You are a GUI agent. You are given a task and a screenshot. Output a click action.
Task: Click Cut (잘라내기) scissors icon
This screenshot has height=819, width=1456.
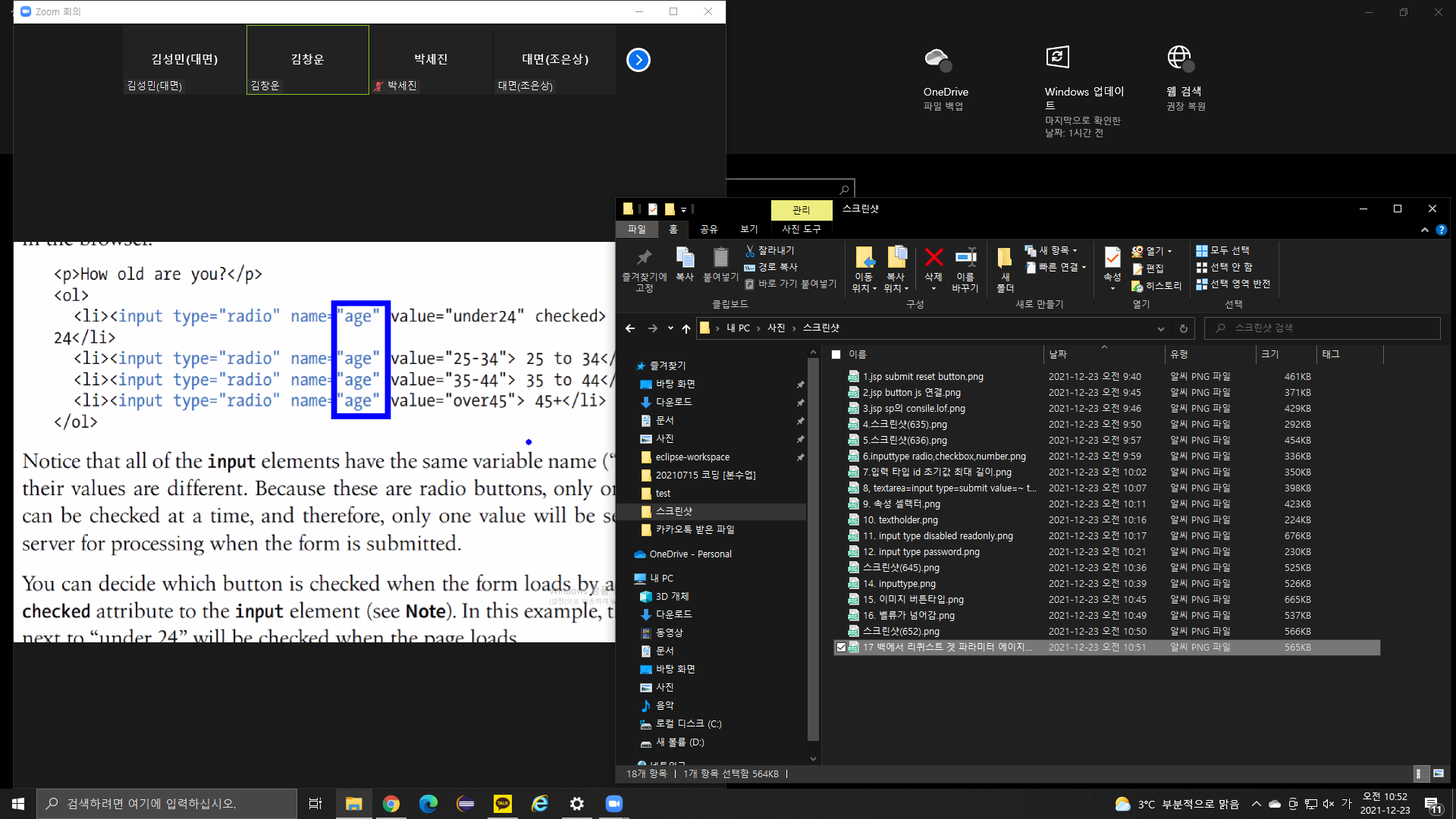(750, 250)
